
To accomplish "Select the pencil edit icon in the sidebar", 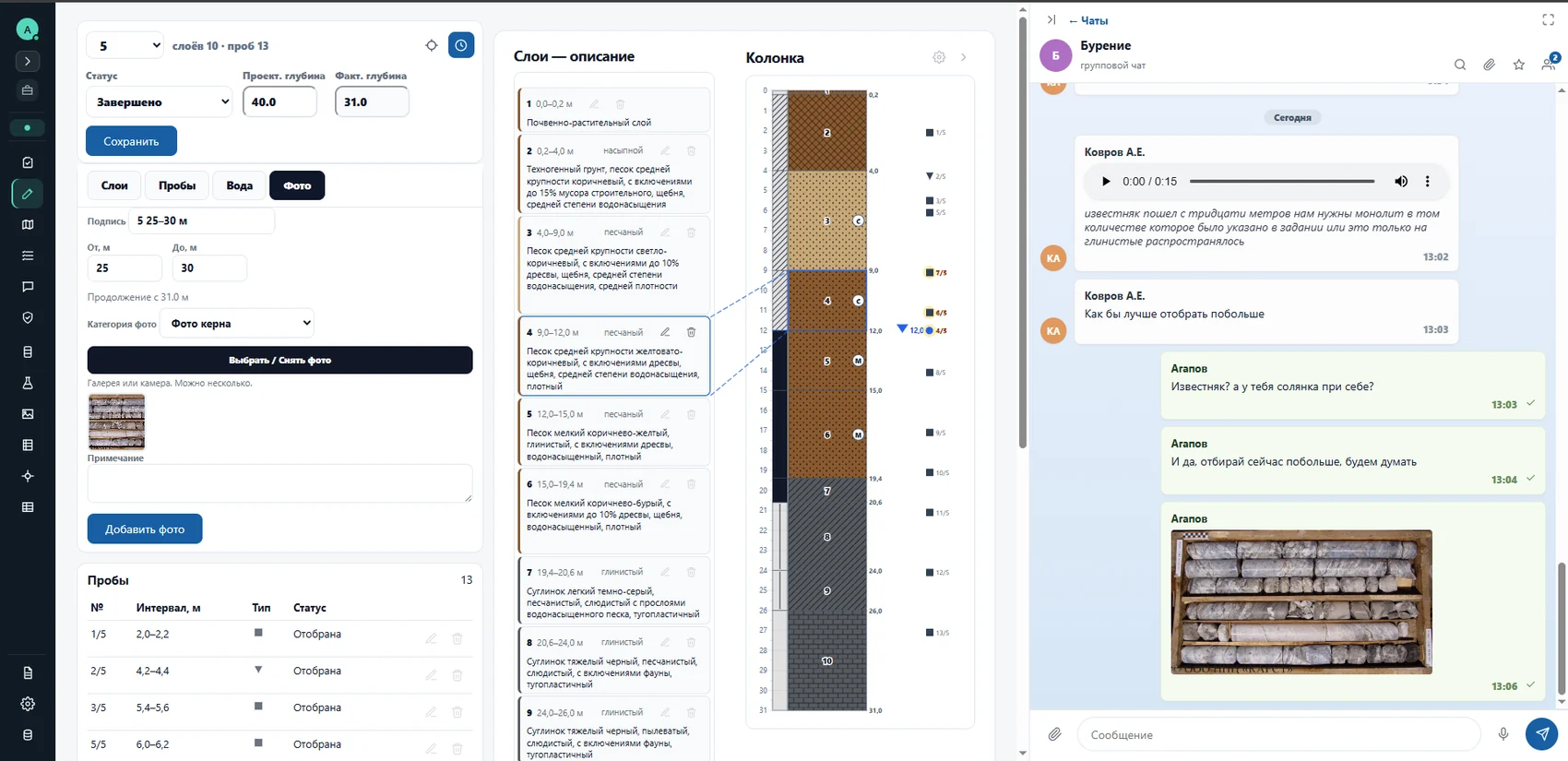I will (28, 194).
